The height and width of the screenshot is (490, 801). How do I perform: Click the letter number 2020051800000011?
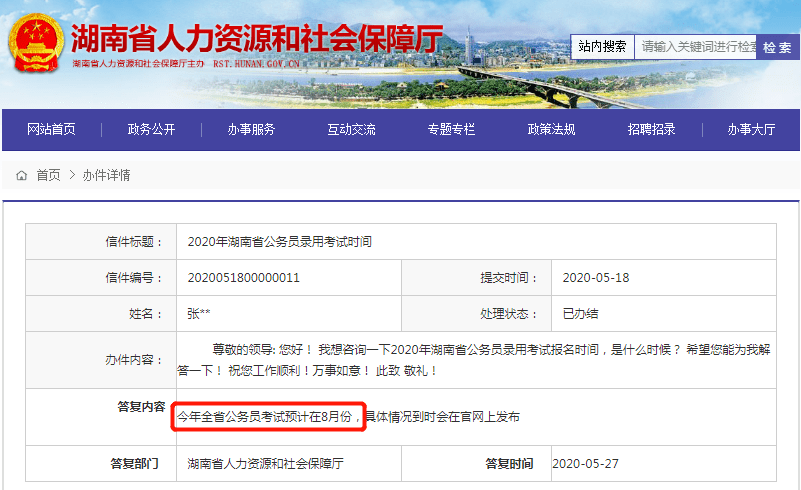point(243,277)
